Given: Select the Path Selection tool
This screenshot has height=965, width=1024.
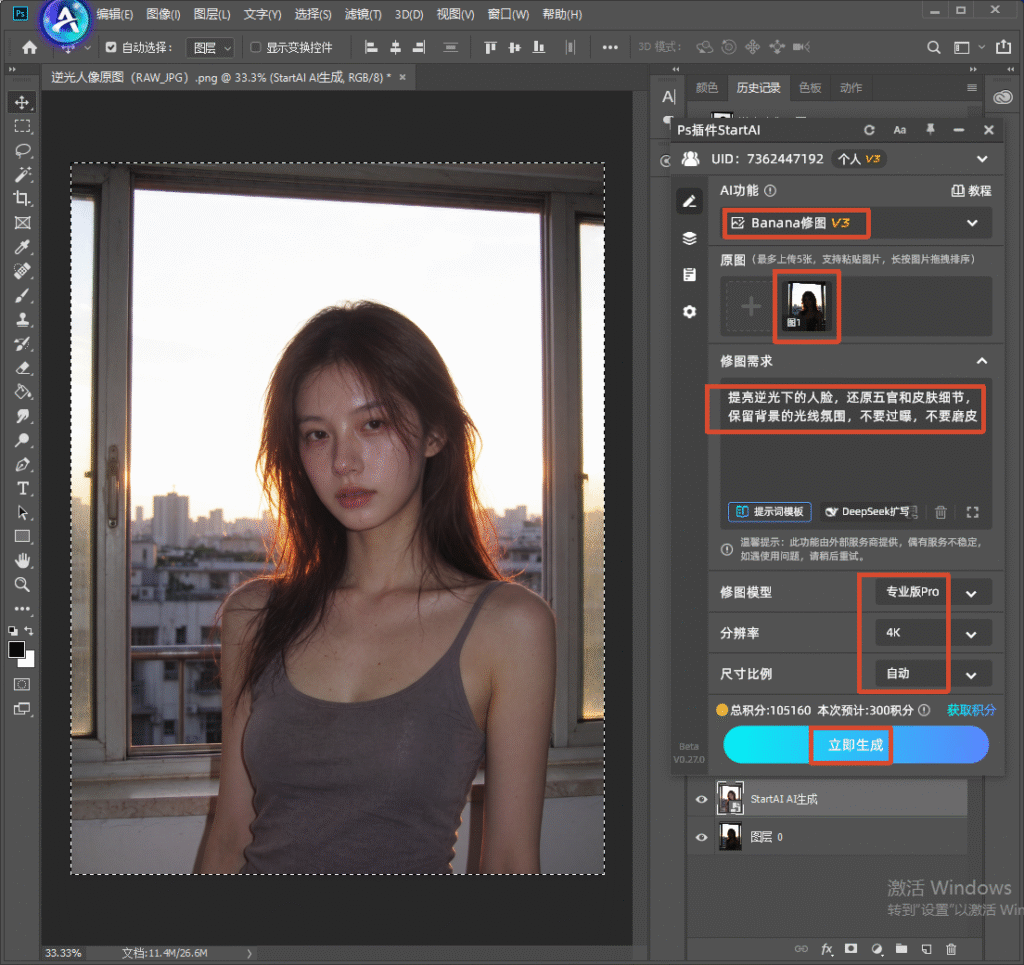Looking at the screenshot, I should point(22,513).
